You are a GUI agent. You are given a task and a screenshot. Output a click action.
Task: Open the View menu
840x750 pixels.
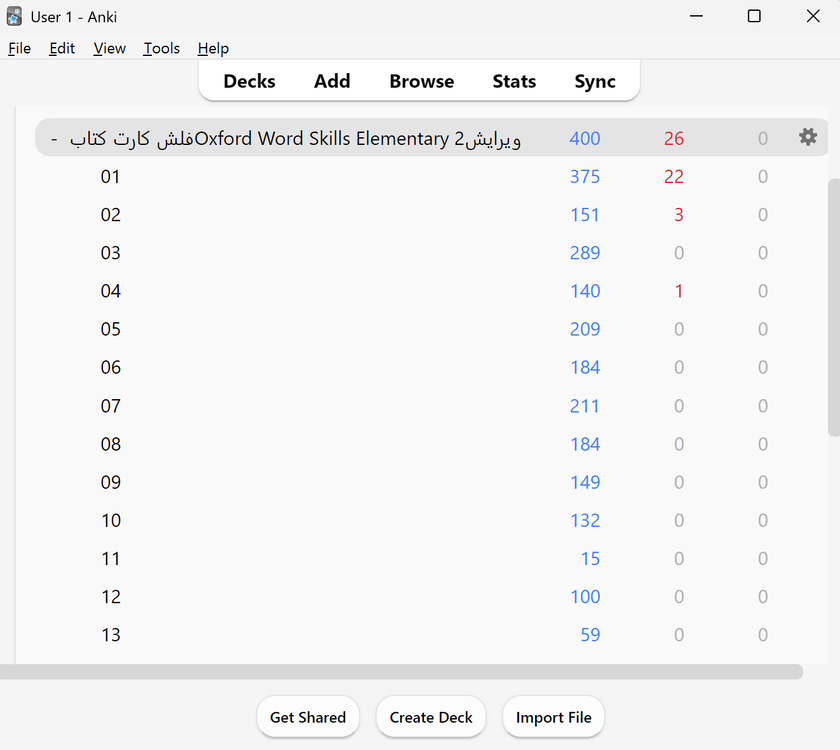pos(109,48)
